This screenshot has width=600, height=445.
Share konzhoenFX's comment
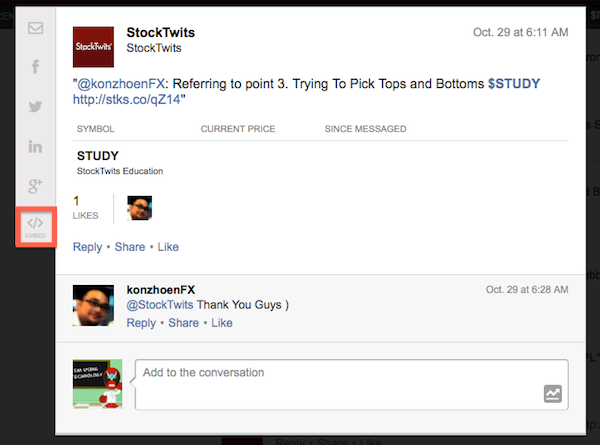coord(184,323)
